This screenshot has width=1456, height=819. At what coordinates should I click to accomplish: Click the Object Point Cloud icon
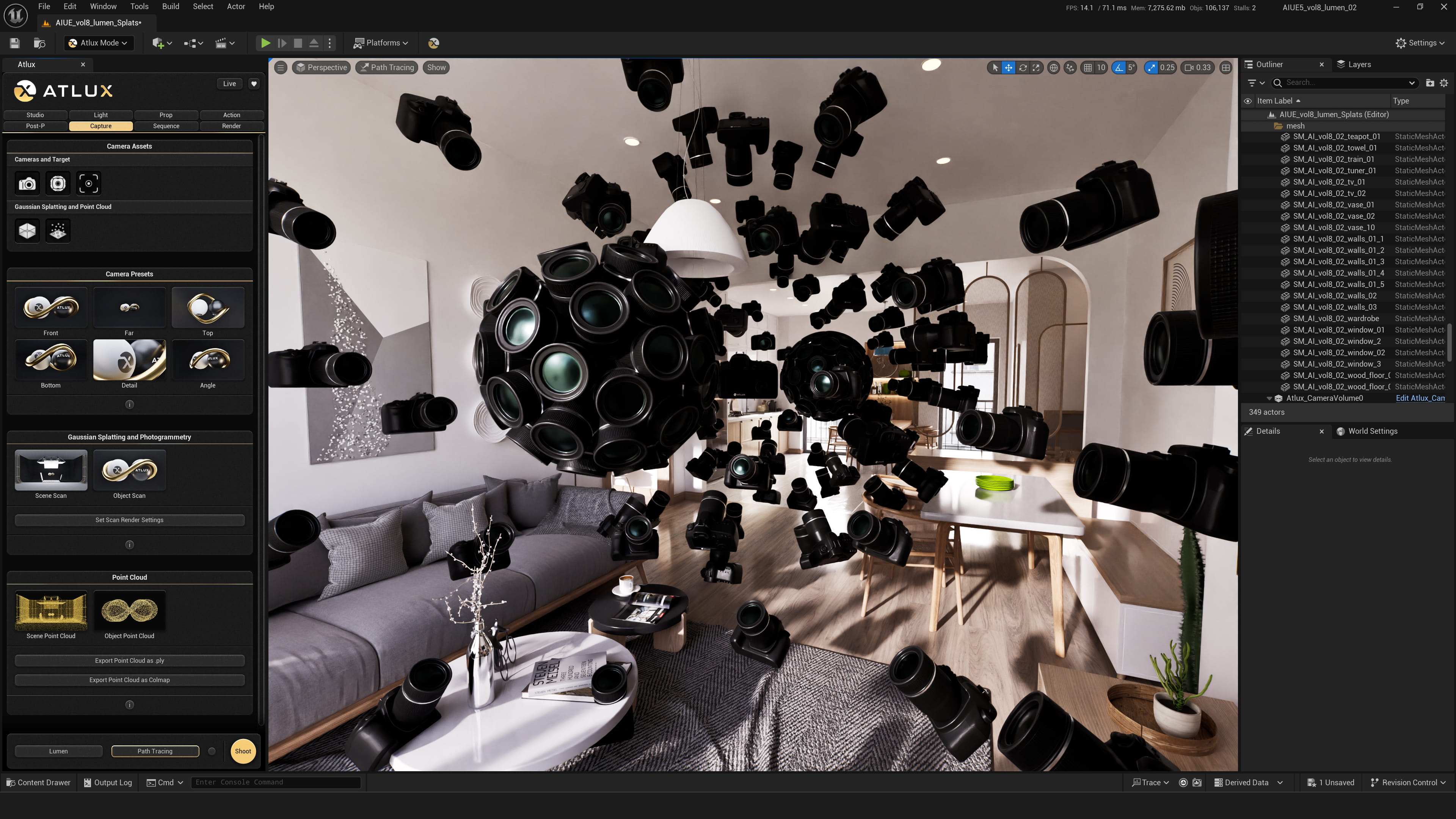[x=129, y=611]
